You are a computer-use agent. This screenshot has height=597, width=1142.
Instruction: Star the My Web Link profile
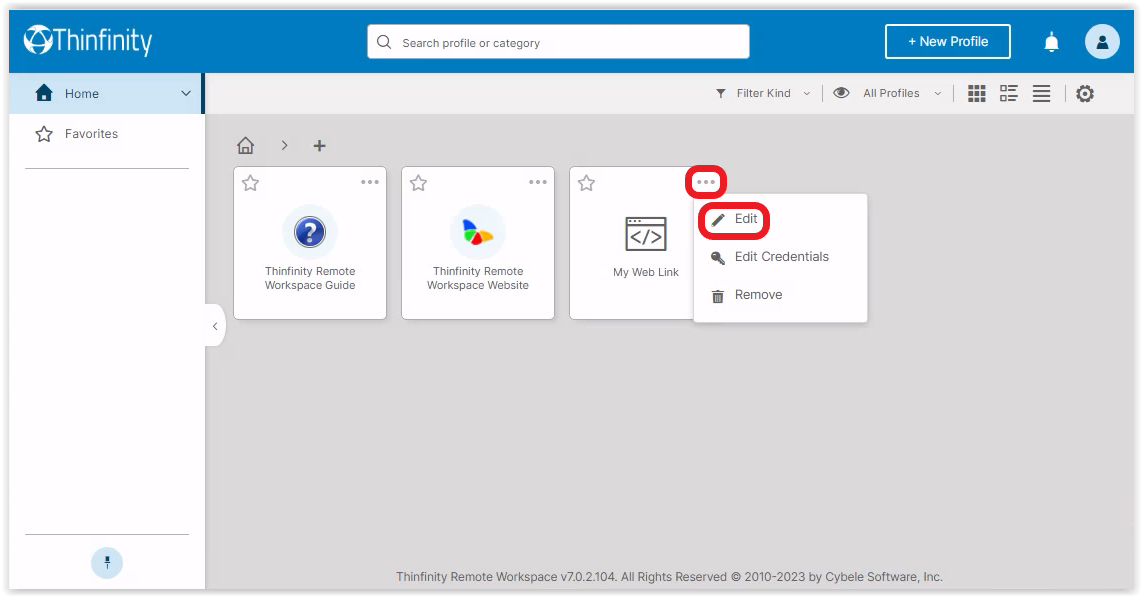click(x=587, y=183)
